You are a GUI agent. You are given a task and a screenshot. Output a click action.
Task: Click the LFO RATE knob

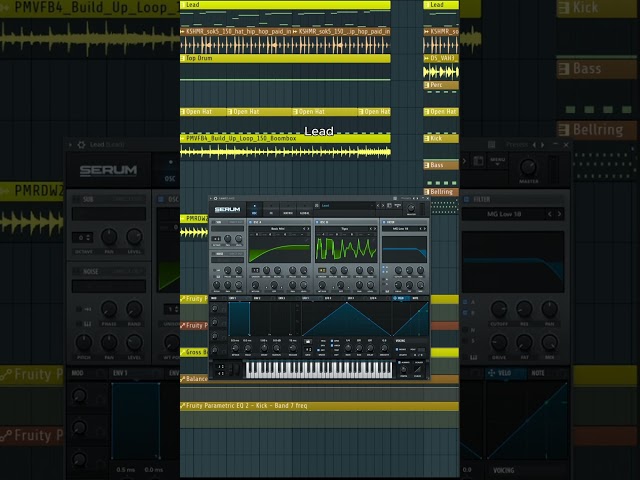coord(348,348)
